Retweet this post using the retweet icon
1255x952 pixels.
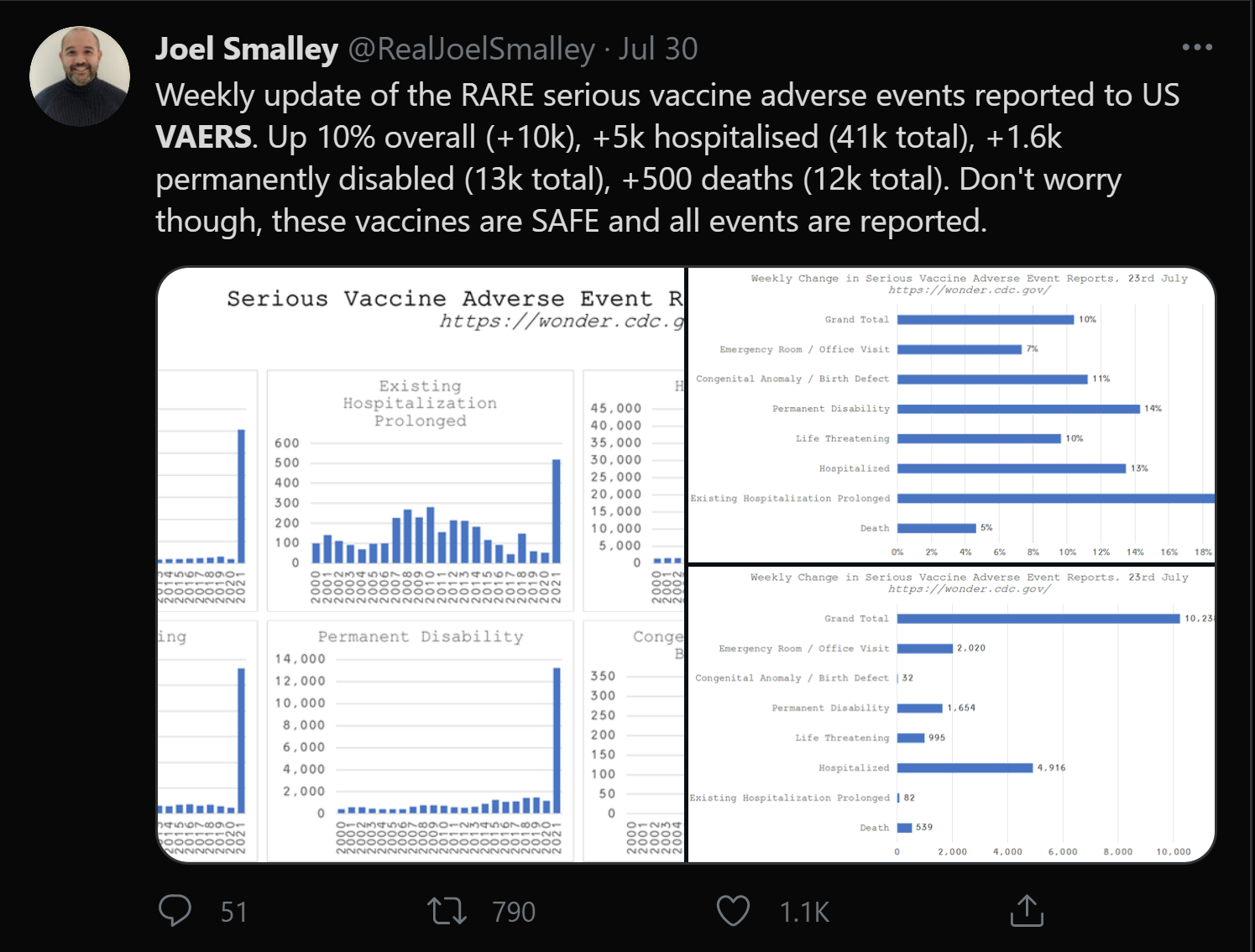447,911
